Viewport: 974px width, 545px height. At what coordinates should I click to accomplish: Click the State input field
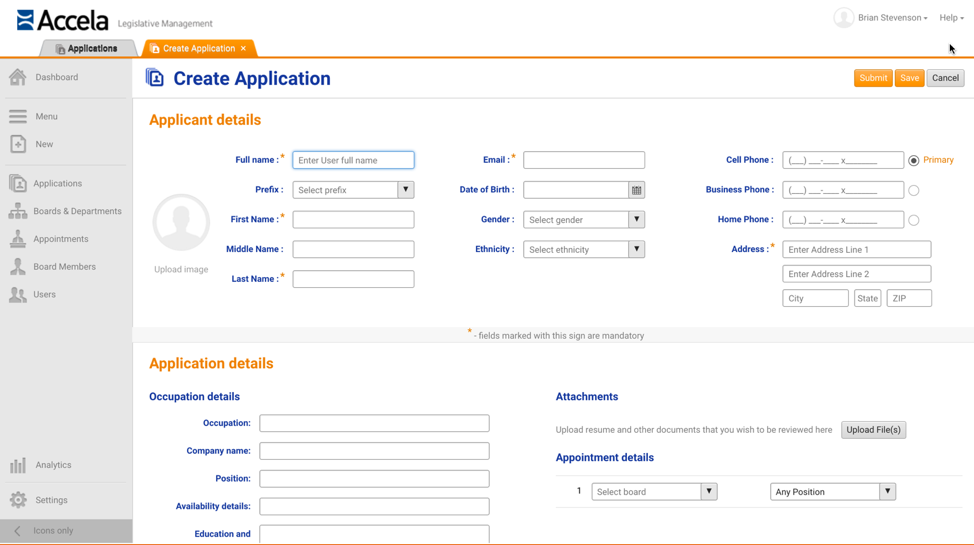pyautogui.click(x=868, y=298)
